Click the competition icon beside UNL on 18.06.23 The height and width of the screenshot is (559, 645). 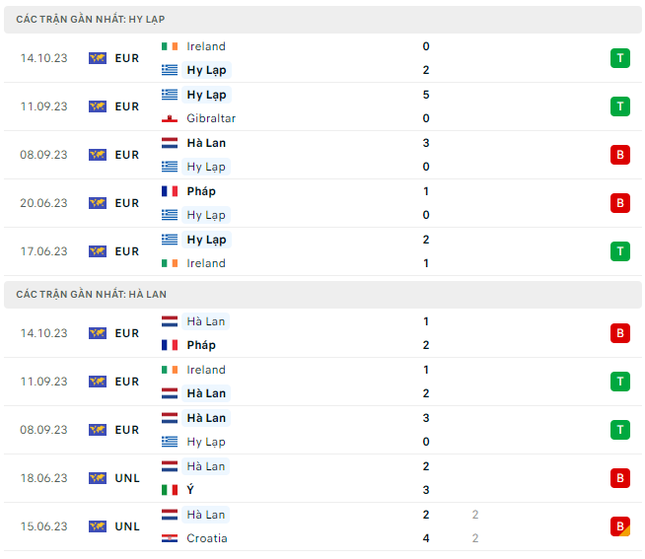97,478
